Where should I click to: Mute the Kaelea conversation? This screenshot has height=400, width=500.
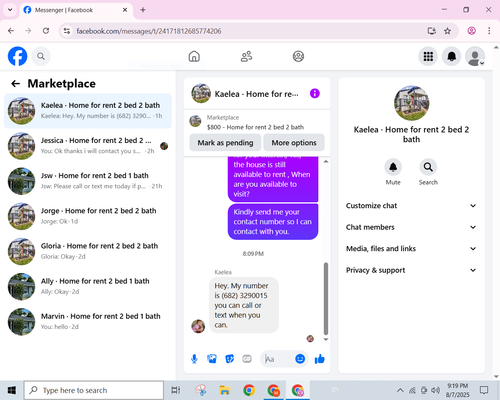(x=393, y=167)
